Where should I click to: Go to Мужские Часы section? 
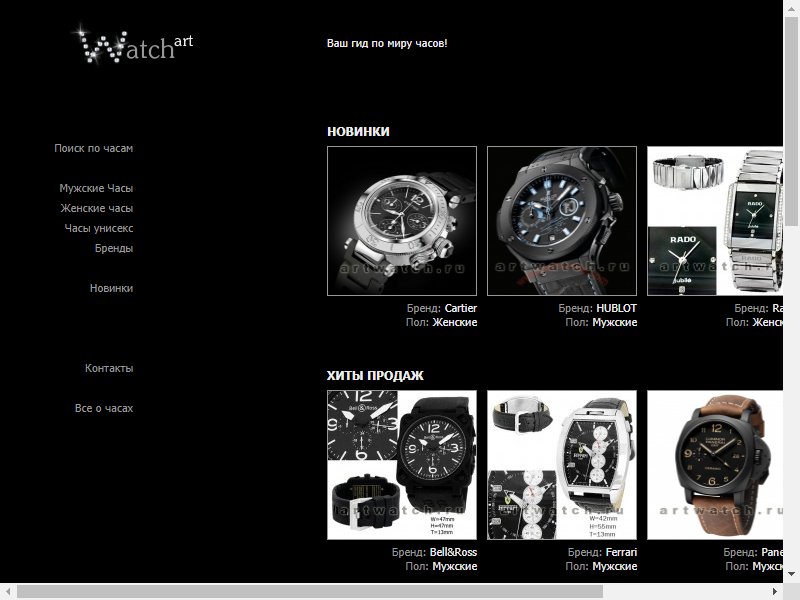pos(96,188)
